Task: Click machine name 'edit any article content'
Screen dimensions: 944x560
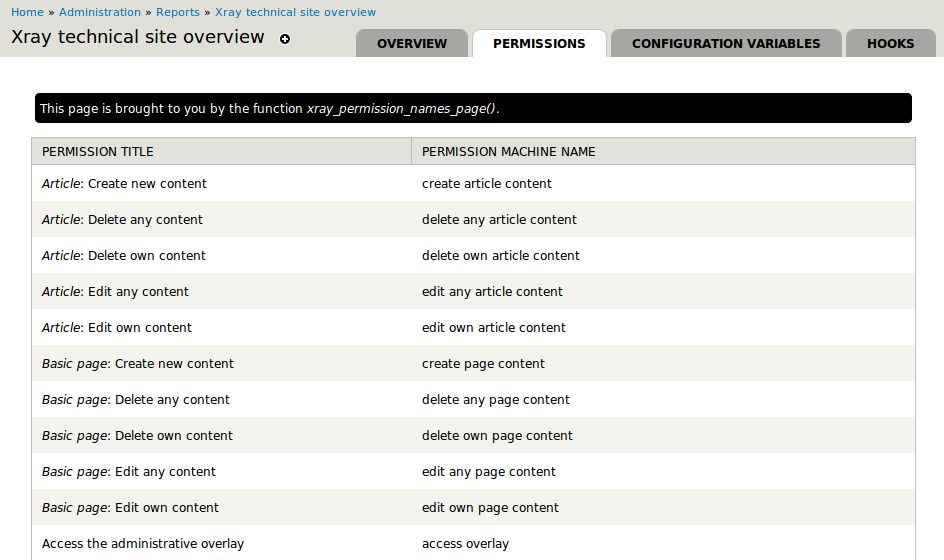Action: coord(492,291)
